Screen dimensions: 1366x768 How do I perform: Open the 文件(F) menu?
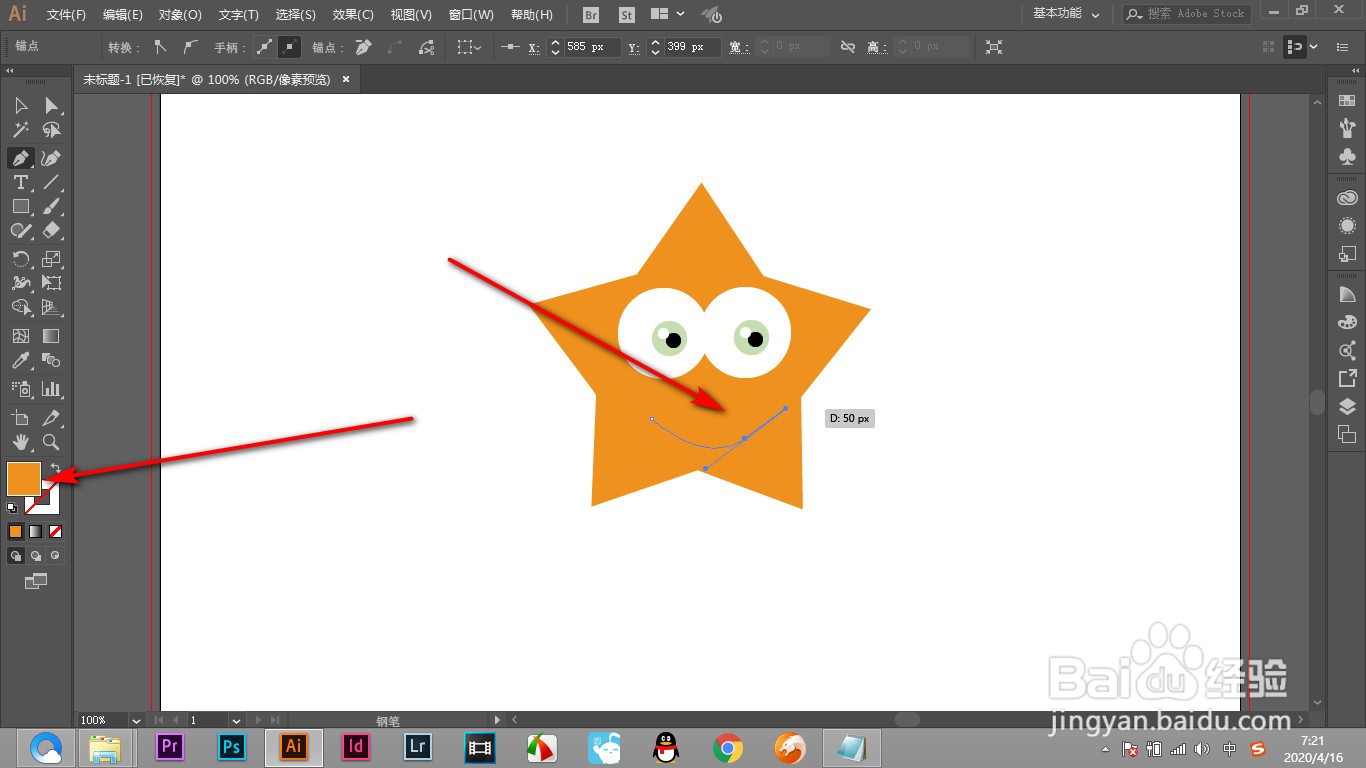(x=66, y=15)
